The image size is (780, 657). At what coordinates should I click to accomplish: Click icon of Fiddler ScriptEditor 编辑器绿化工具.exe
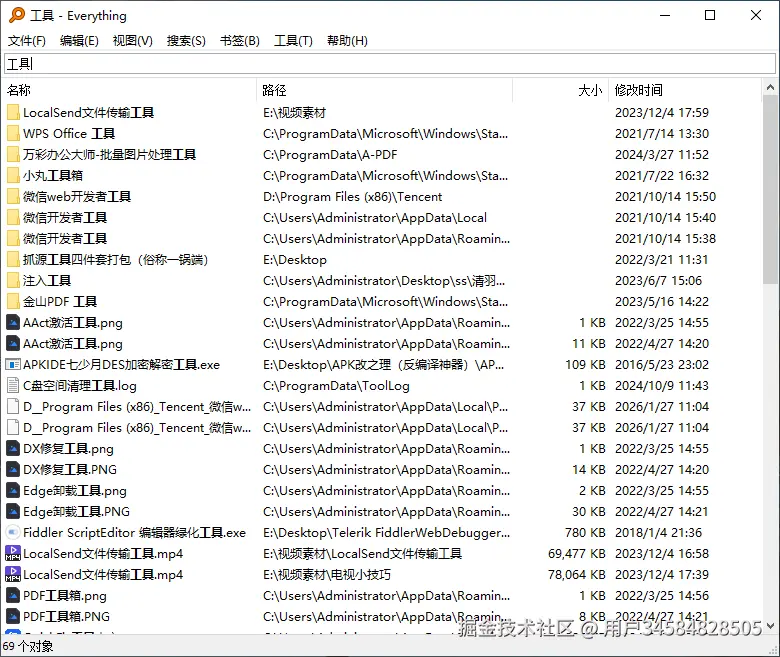tap(13, 533)
